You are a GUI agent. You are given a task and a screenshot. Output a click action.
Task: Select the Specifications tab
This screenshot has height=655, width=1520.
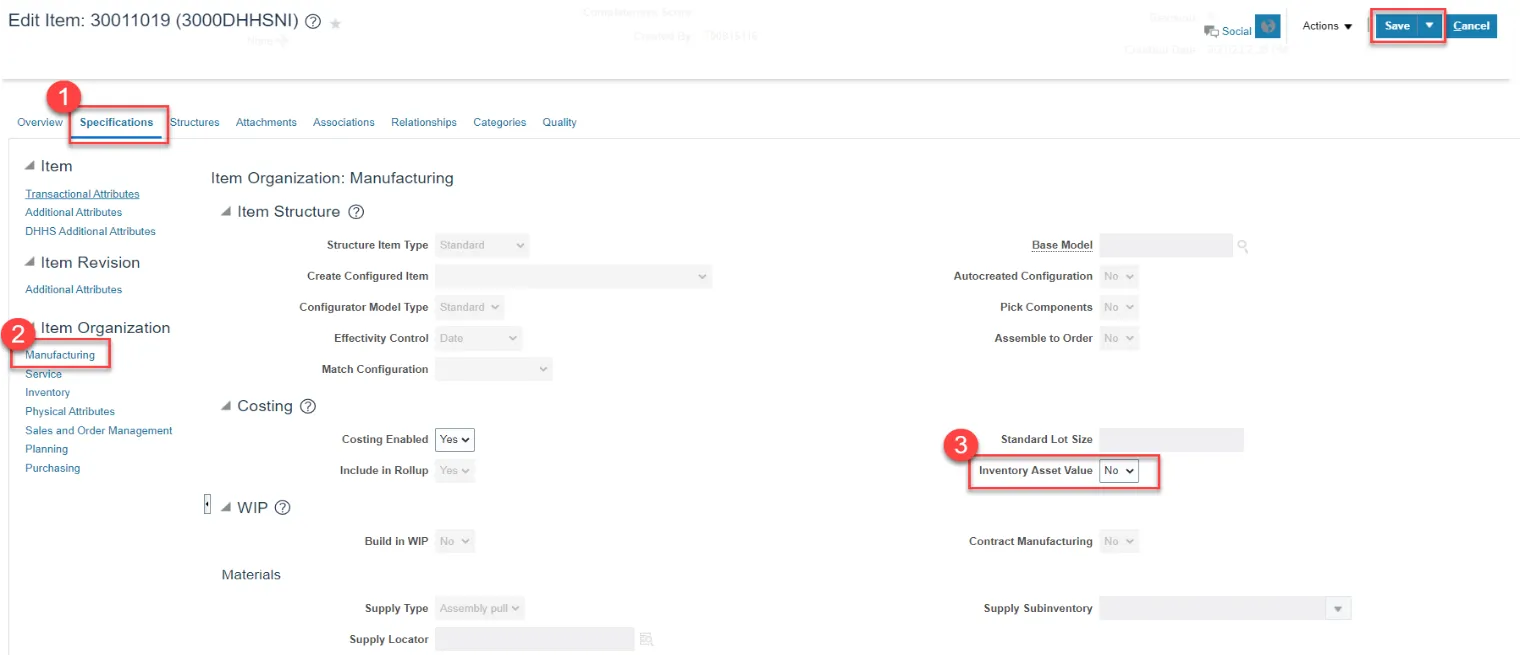(x=117, y=122)
